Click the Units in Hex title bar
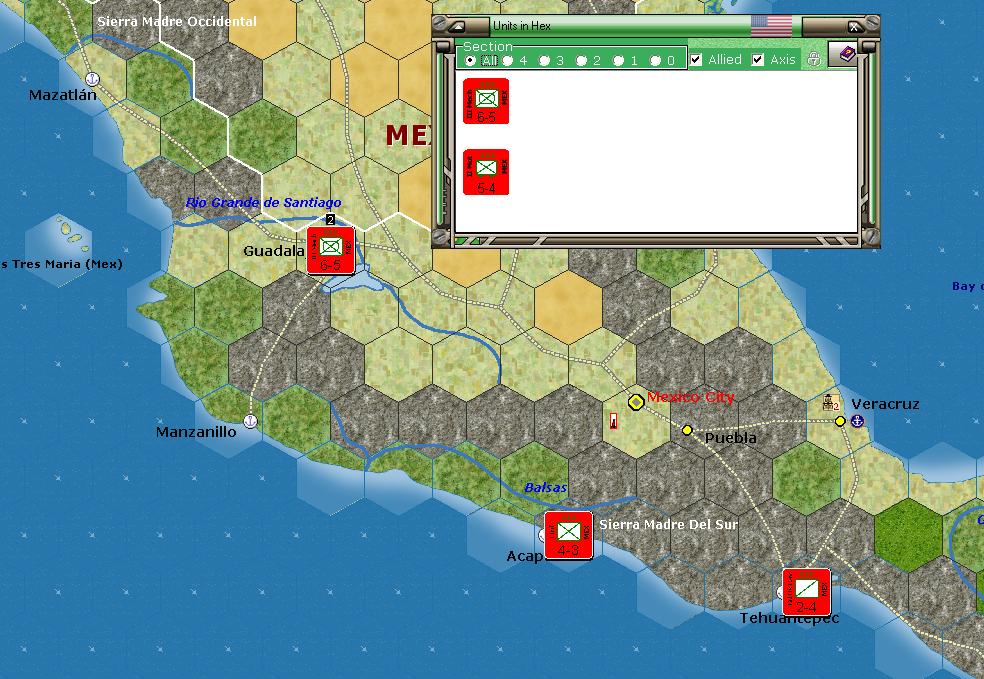 [x=618, y=26]
